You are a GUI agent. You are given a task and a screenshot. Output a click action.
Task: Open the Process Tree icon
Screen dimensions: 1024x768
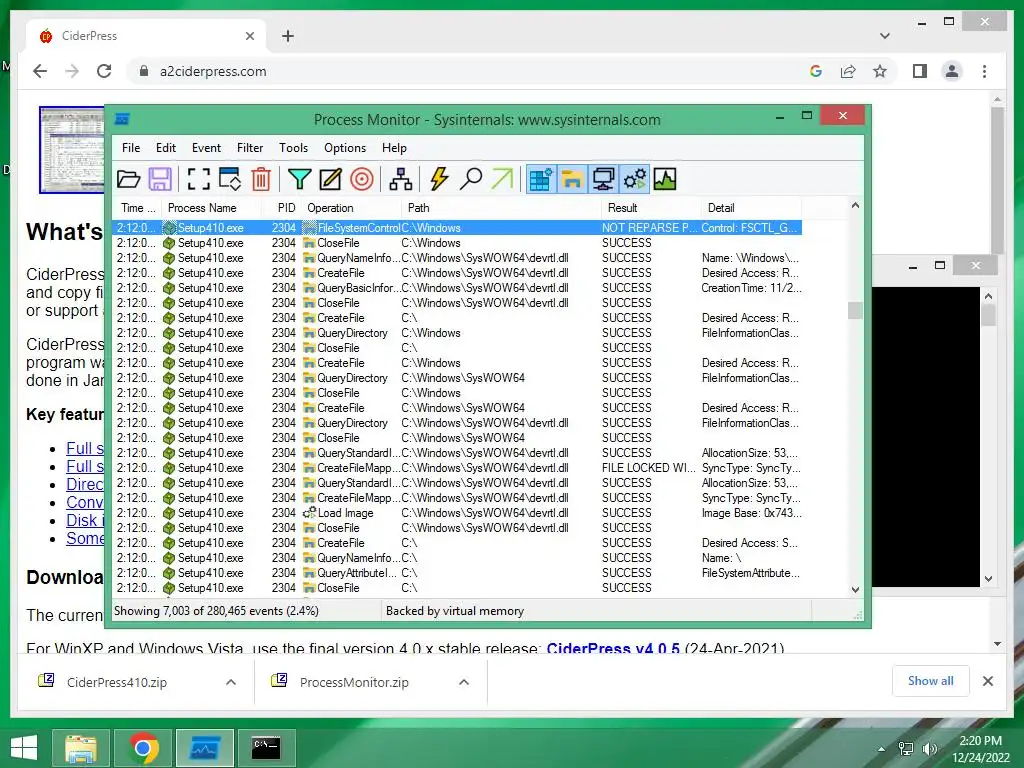pos(400,179)
